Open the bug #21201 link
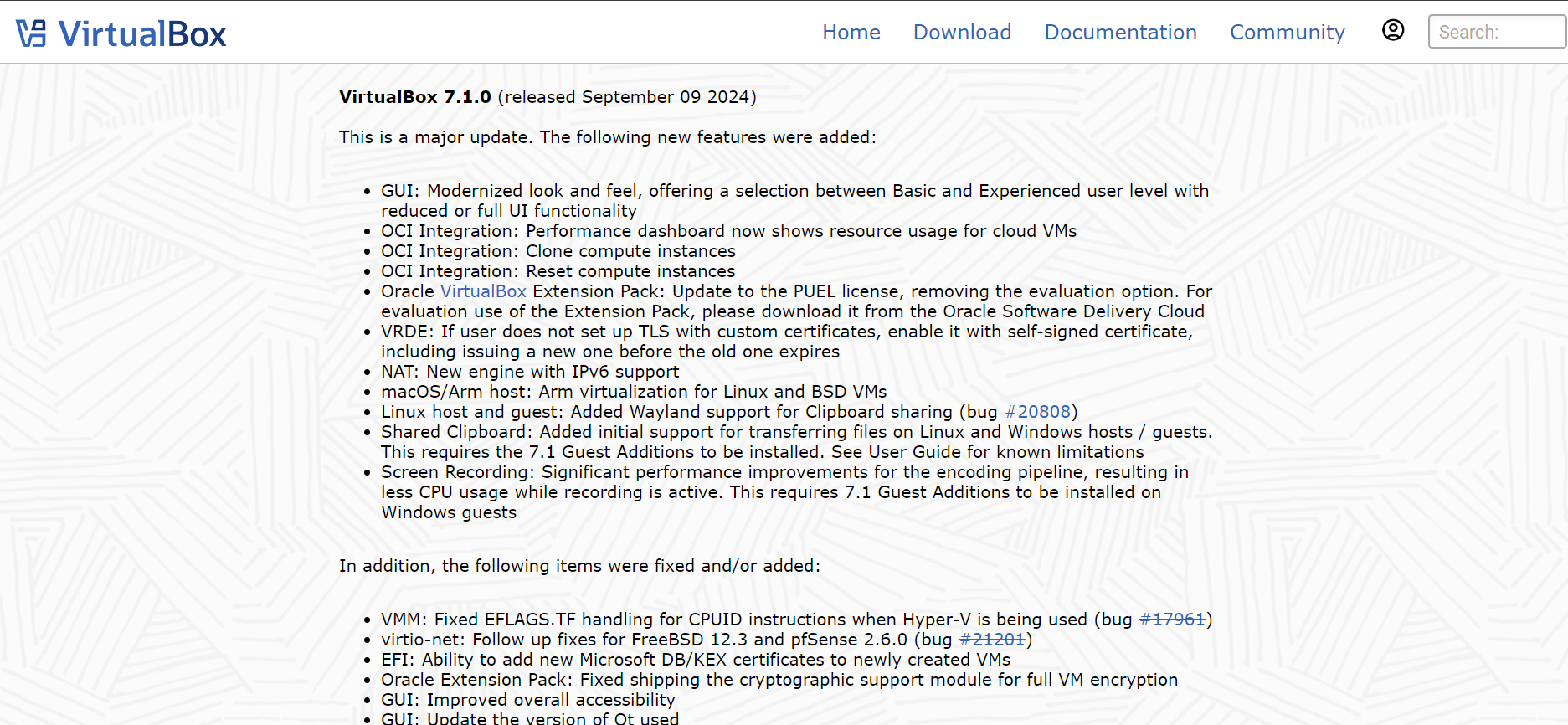Screen dimensions: 1568x725 [x=991, y=640]
